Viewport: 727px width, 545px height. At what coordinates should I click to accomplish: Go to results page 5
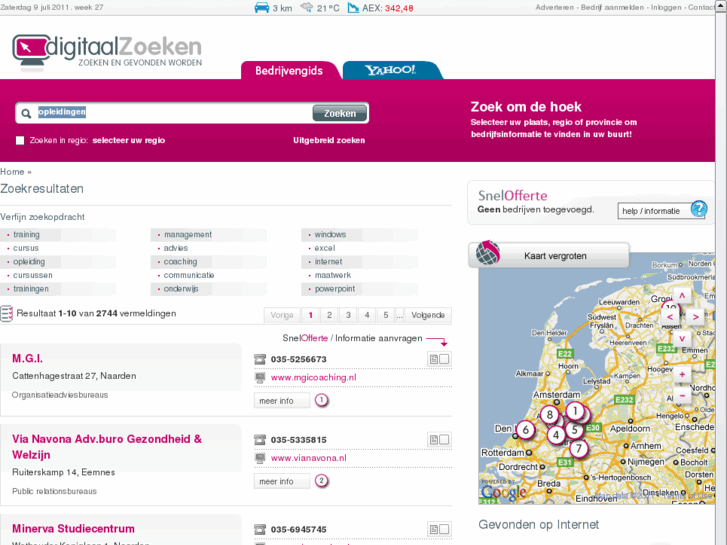(386, 315)
